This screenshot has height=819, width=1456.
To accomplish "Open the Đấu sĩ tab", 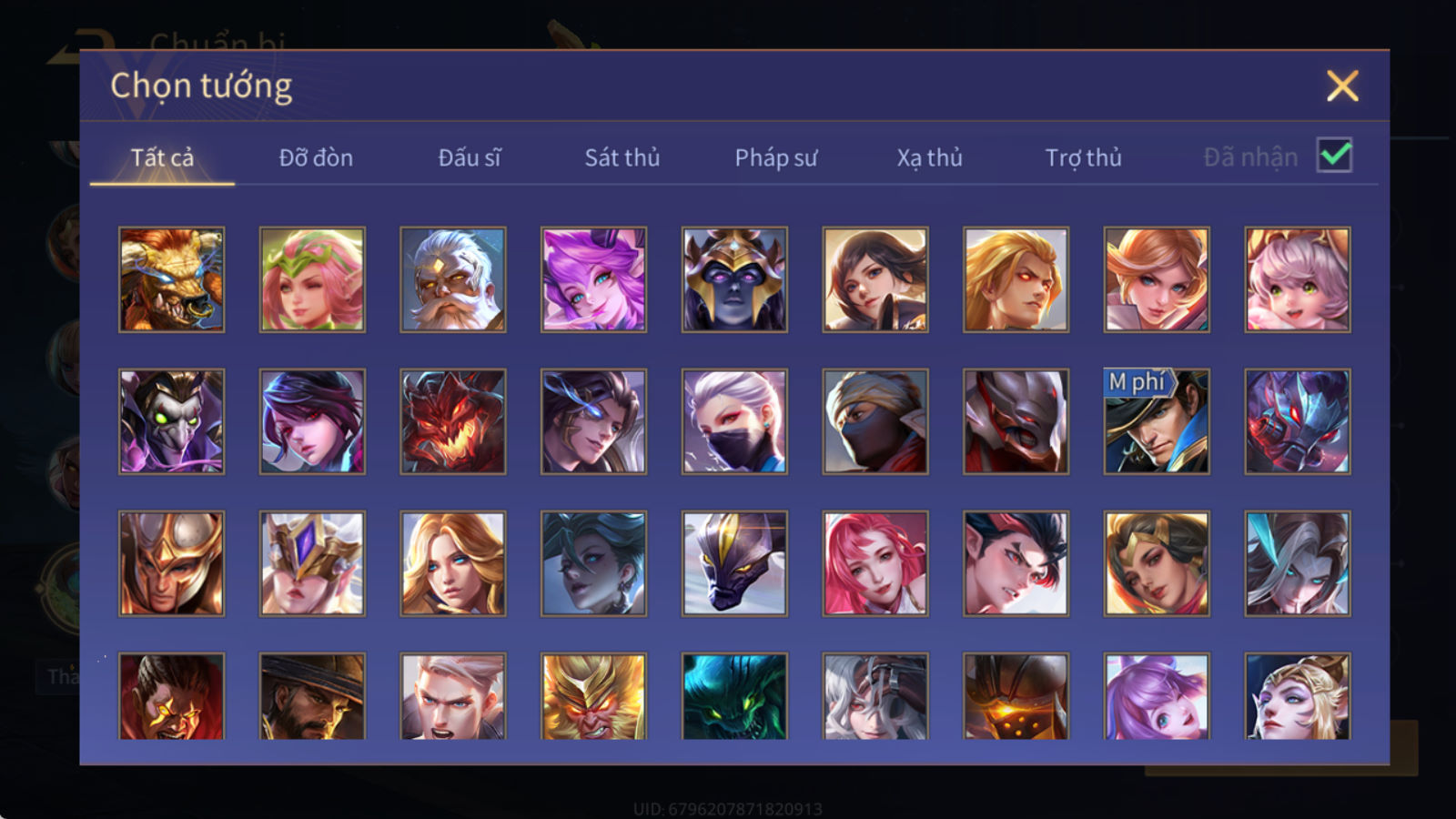I will pos(469,157).
